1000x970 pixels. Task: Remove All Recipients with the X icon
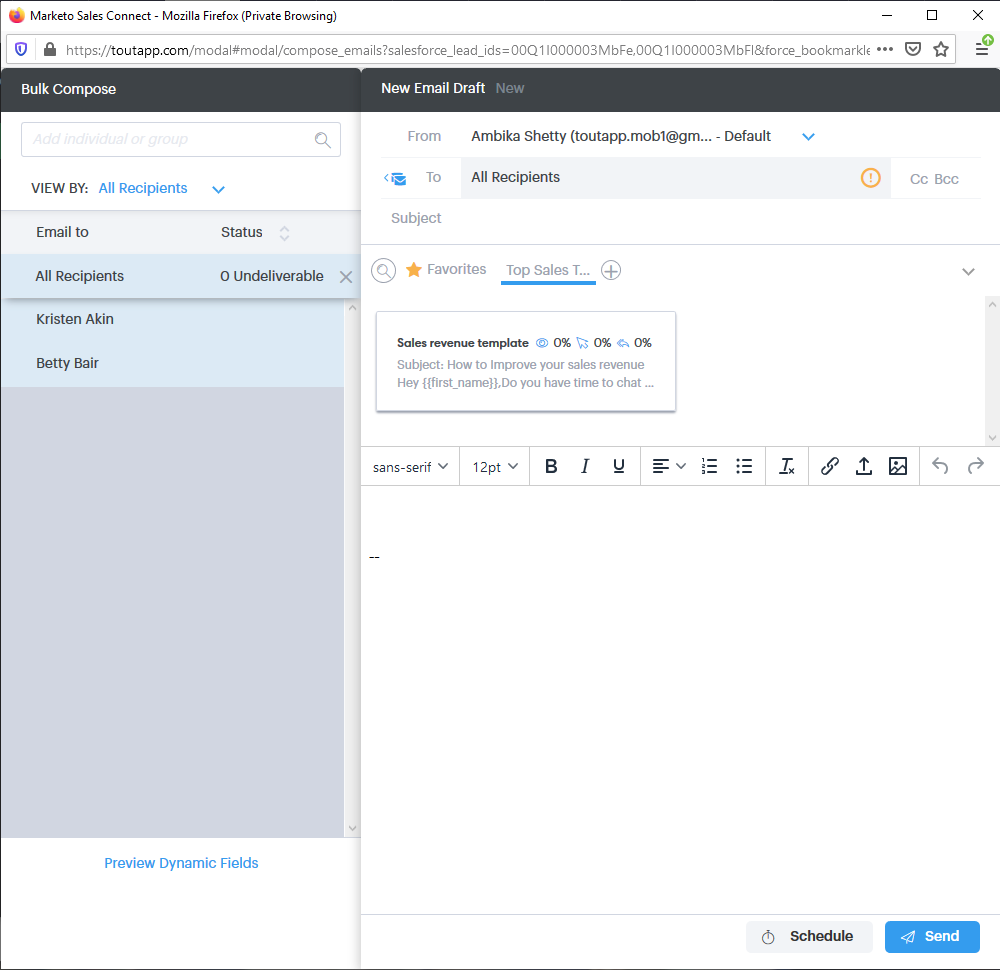(x=346, y=277)
